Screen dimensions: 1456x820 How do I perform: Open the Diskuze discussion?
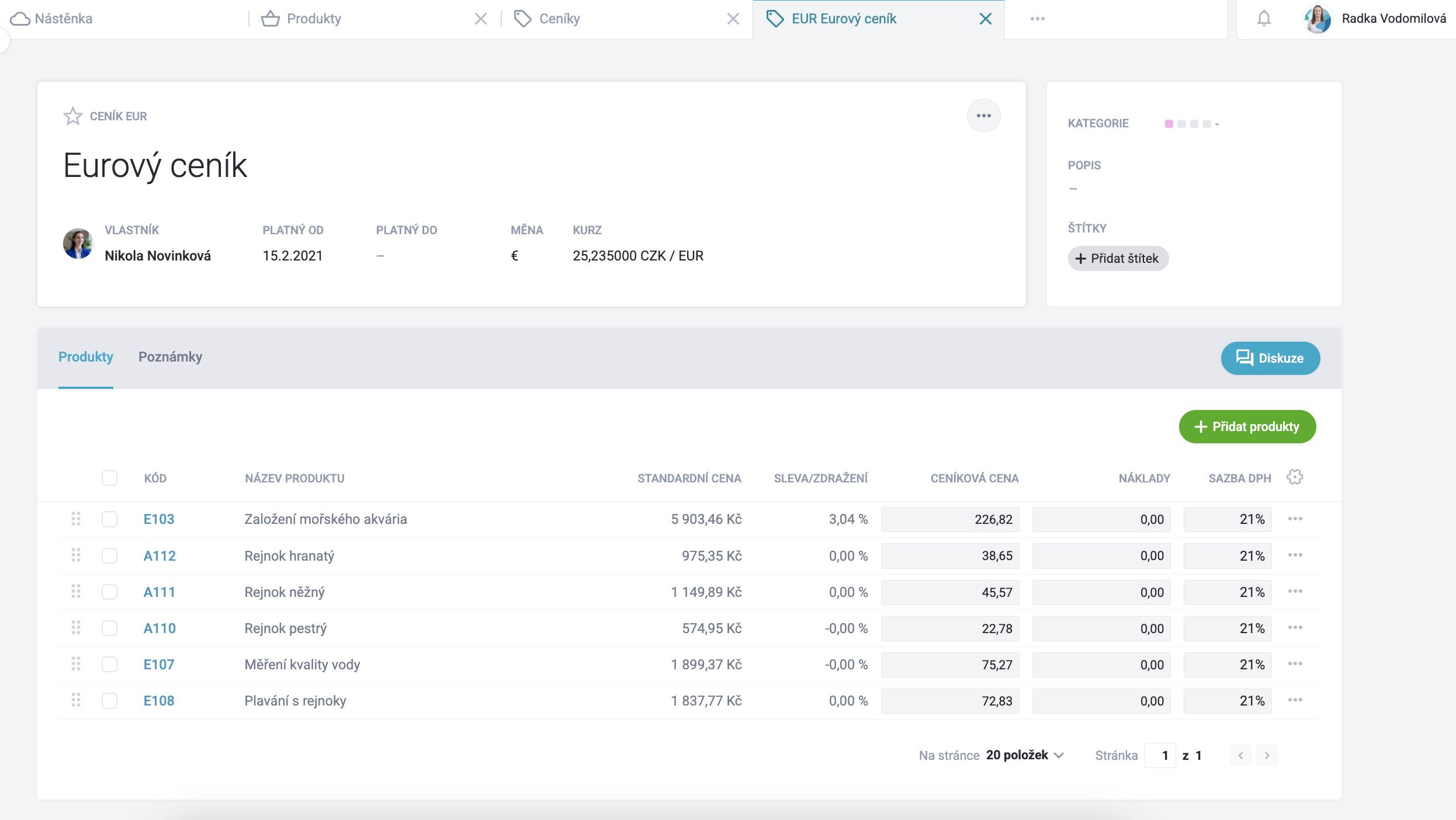[1270, 358]
